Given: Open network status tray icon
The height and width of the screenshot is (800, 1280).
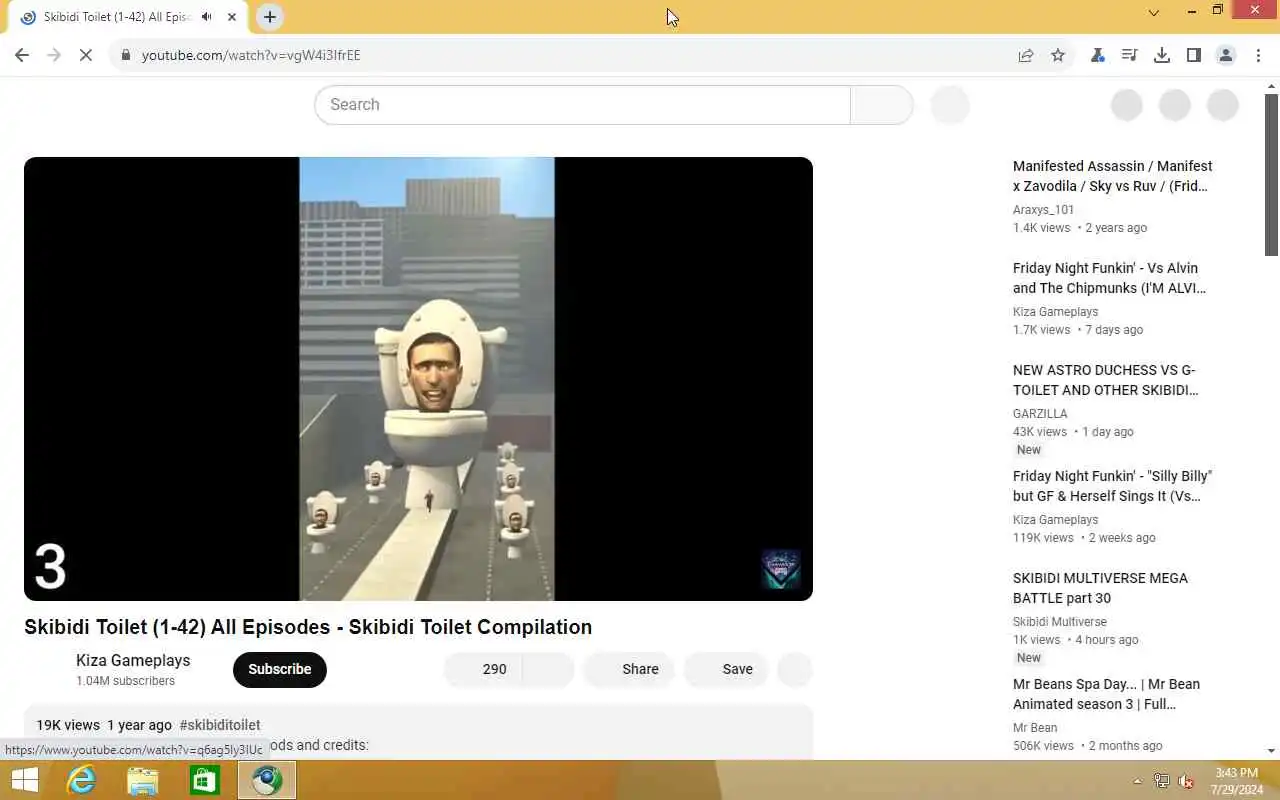Looking at the screenshot, I should [x=1162, y=781].
